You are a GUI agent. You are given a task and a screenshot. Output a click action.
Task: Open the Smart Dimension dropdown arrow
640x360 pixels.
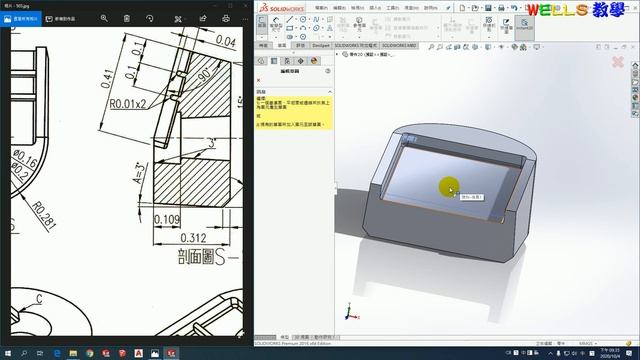(276, 37)
